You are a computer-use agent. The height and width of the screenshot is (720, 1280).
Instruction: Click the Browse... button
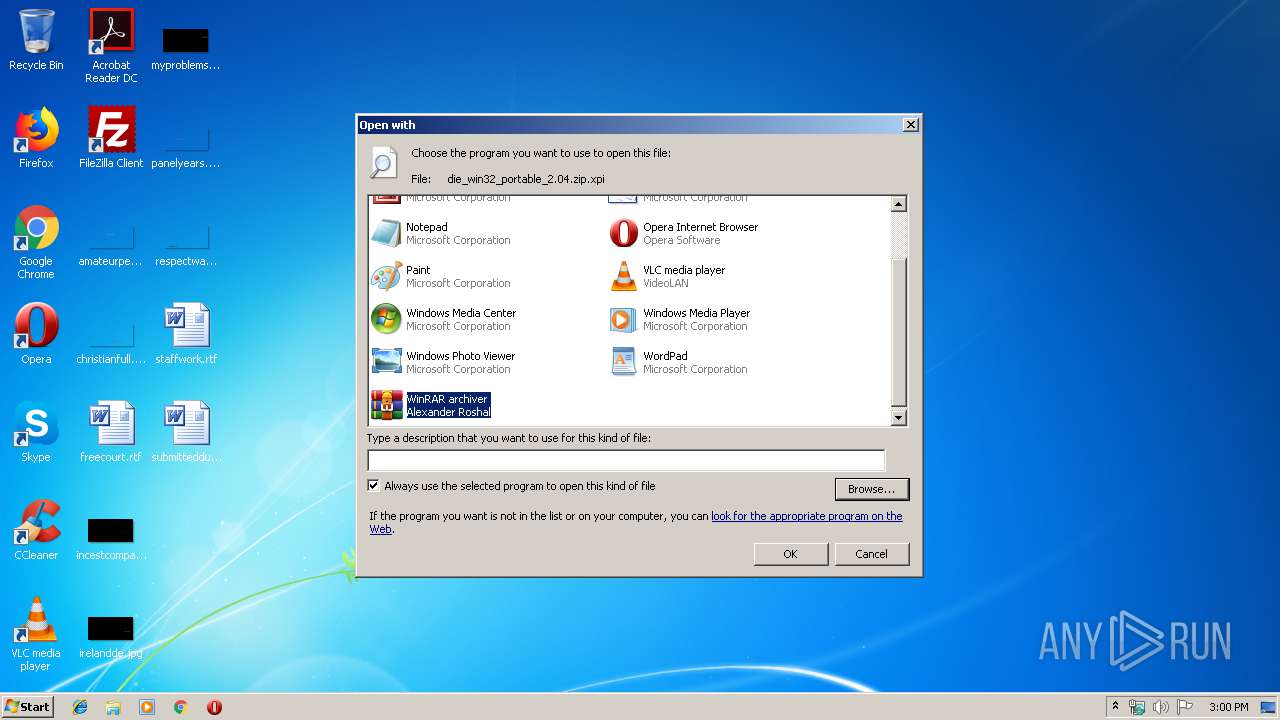tap(871, 489)
